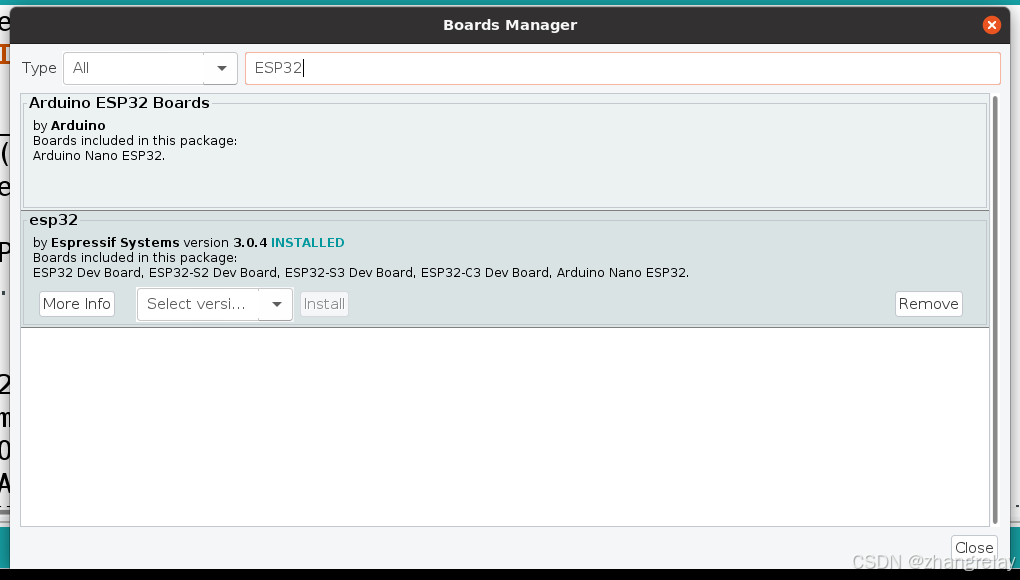Open the Type filter dropdown set to All
The image size is (1020, 580).
150,68
